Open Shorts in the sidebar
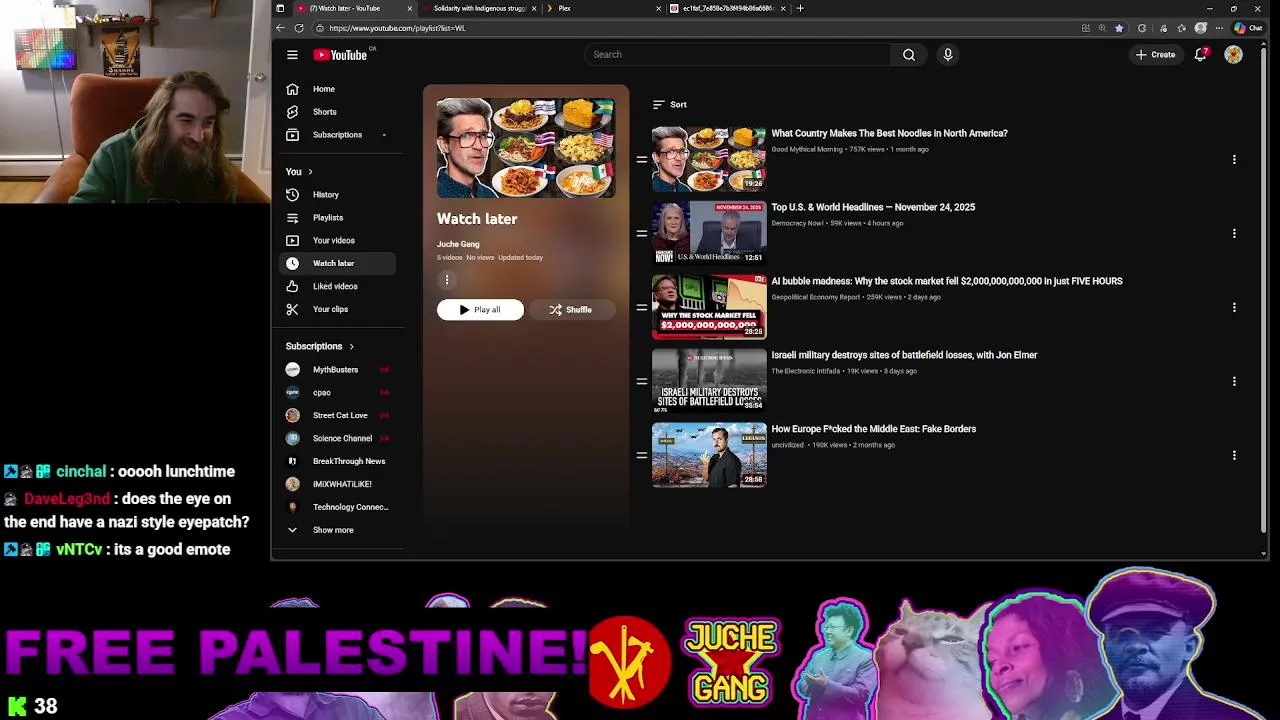1280x720 pixels. point(339,112)
